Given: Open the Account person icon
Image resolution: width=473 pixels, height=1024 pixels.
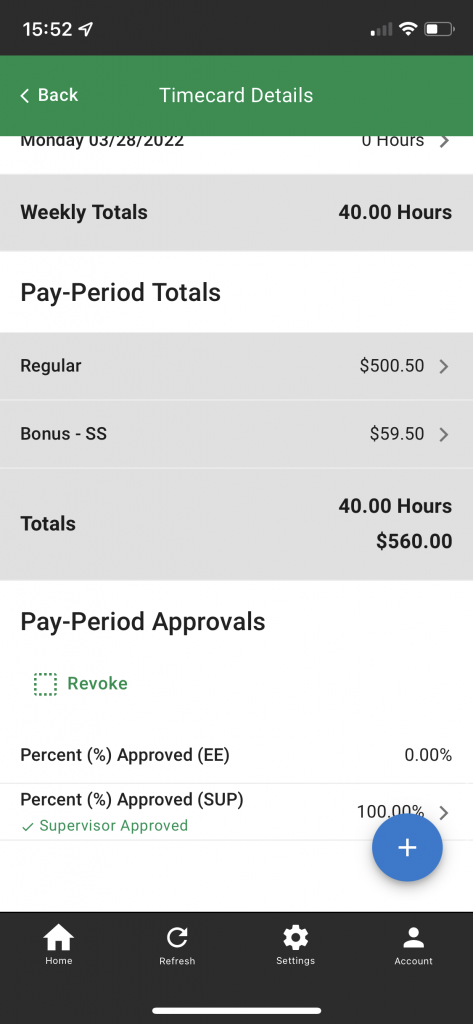Looking at the screenshot, I should pos(414,938).
